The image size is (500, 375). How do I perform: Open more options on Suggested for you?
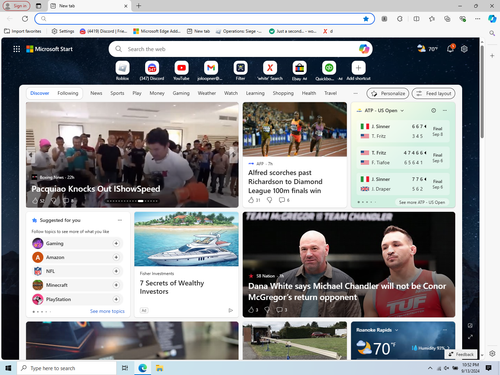tap(120, 220)
